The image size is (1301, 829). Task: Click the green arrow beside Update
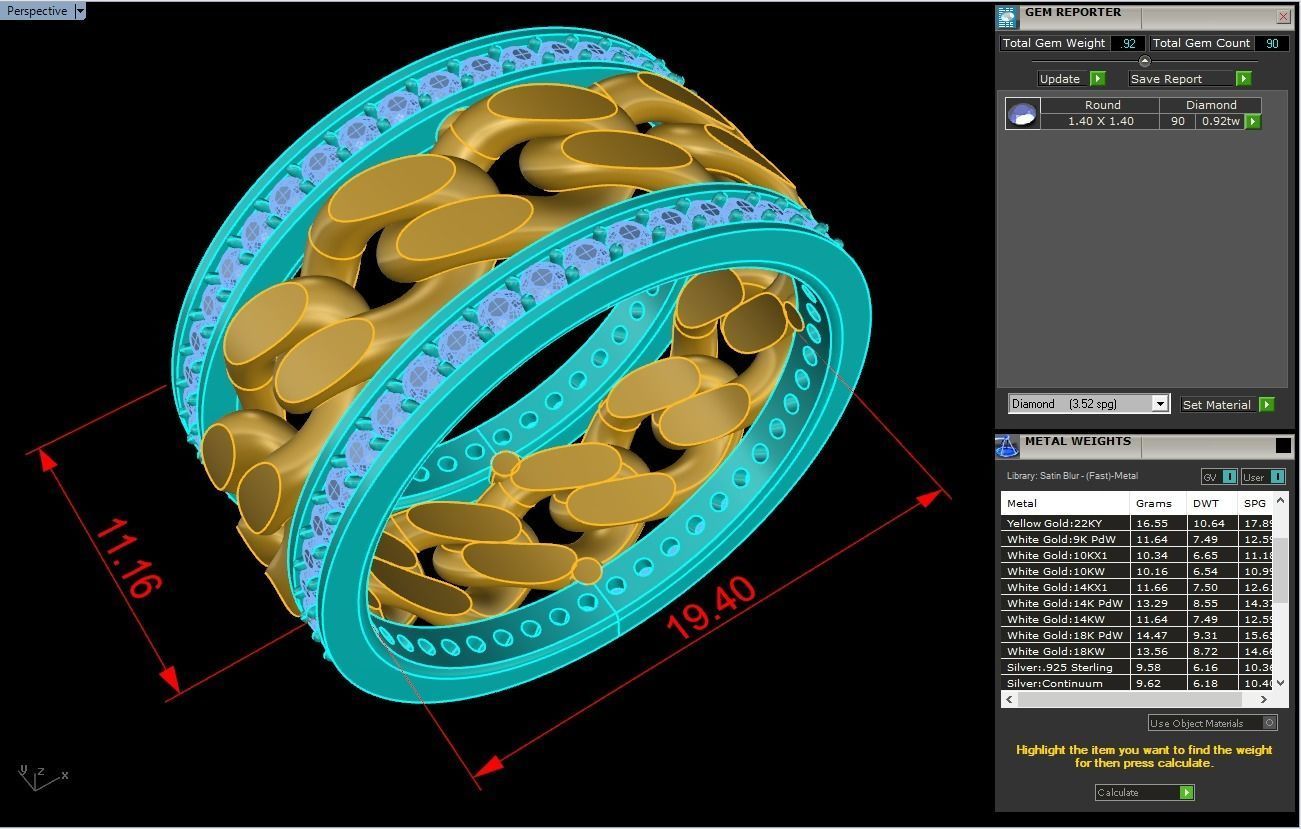1097,79
